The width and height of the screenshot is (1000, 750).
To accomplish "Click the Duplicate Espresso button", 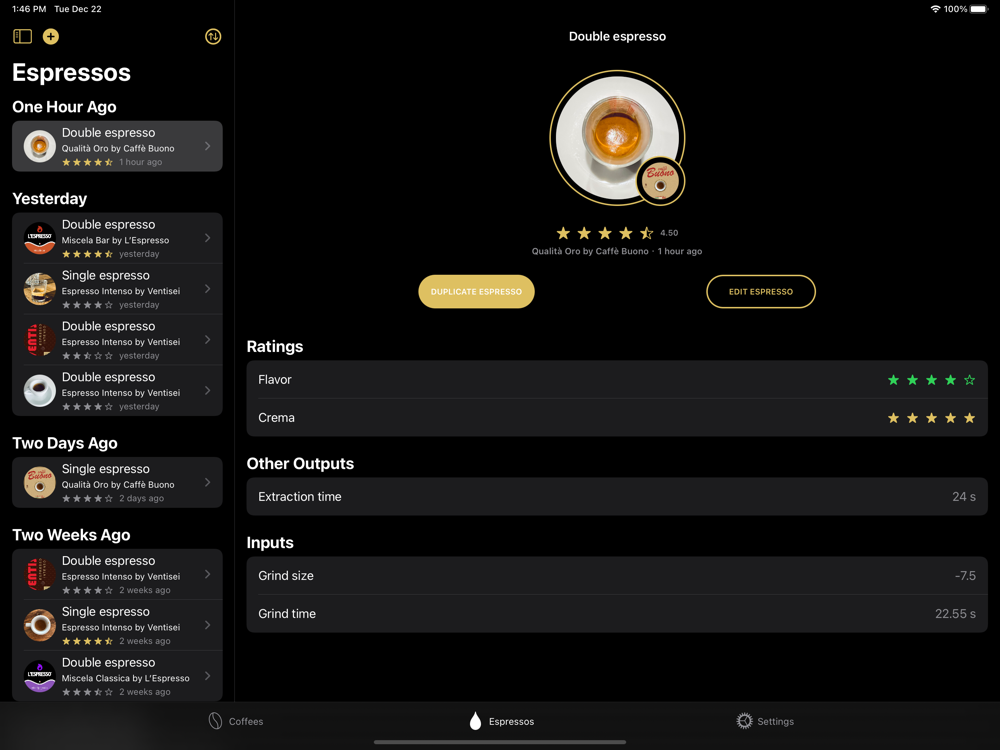I will coord(476,291).
